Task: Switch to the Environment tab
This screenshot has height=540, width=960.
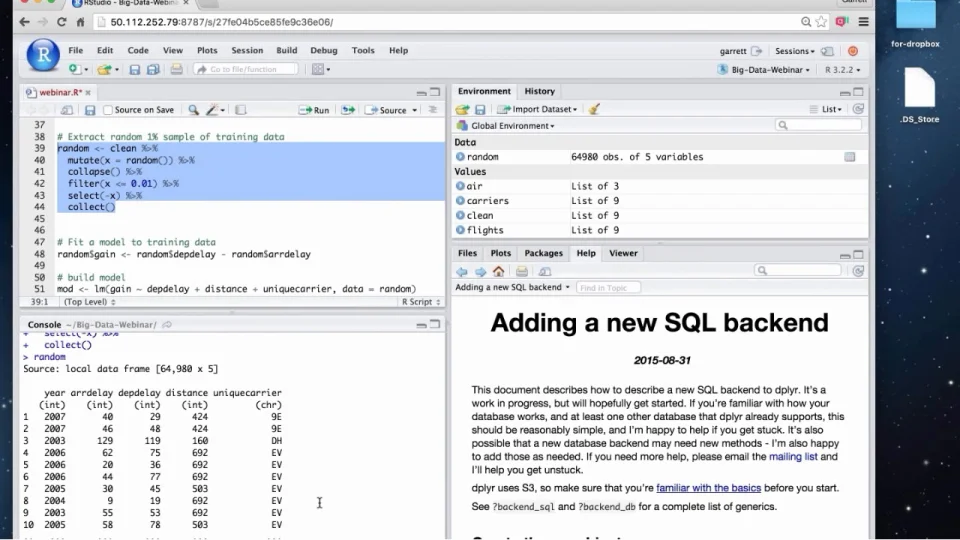Action: tap(484, 91)
